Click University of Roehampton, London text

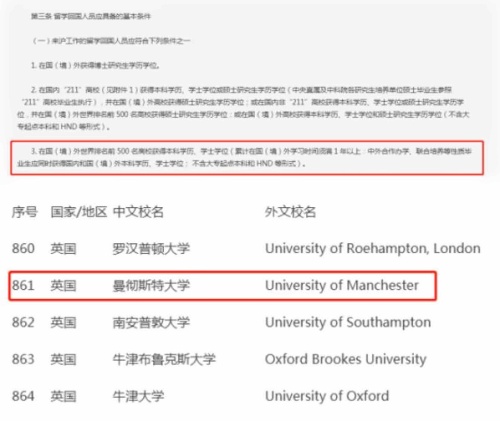[373, 249]
